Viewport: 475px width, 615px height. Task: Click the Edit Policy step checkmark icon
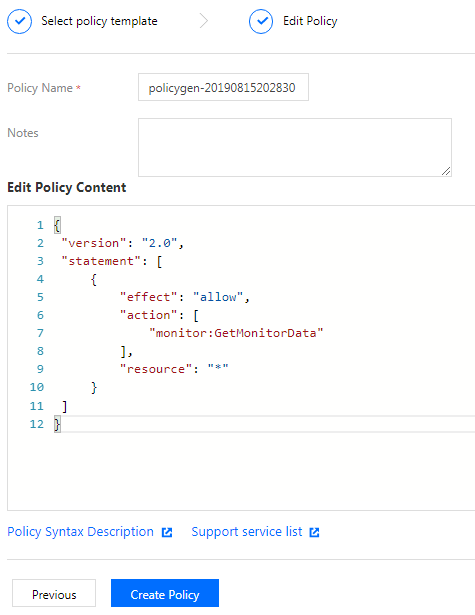pyautogui.click(x=261, y=21)
